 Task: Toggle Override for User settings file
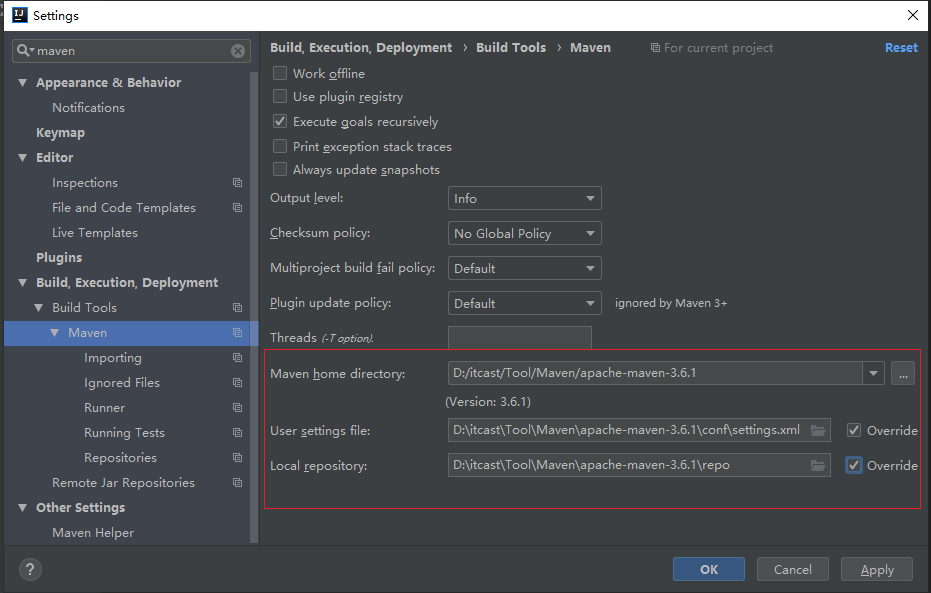click(x=854, y=431)
